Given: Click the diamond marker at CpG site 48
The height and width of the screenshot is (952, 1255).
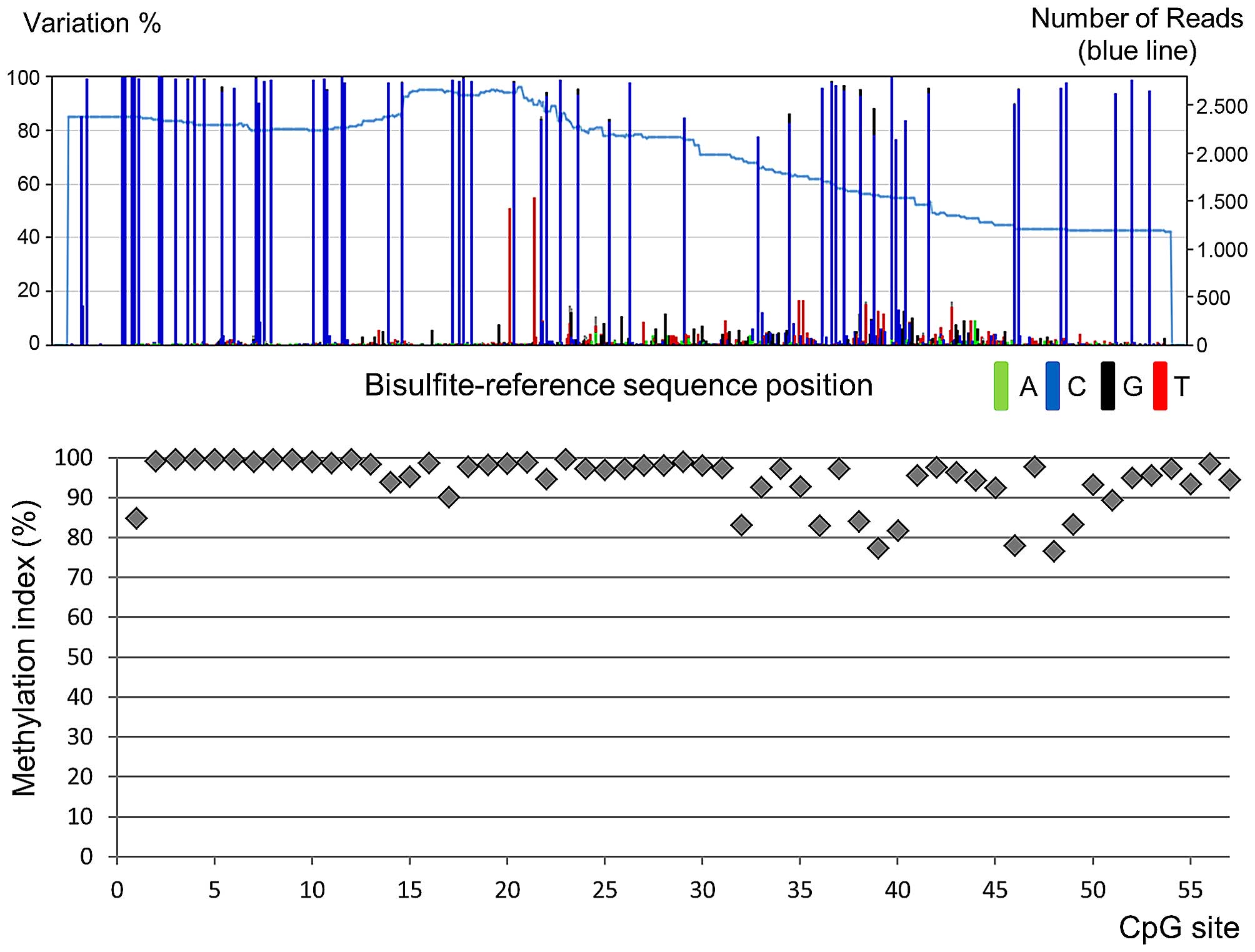Looking at the screenshot, I should coord(1054,552).
